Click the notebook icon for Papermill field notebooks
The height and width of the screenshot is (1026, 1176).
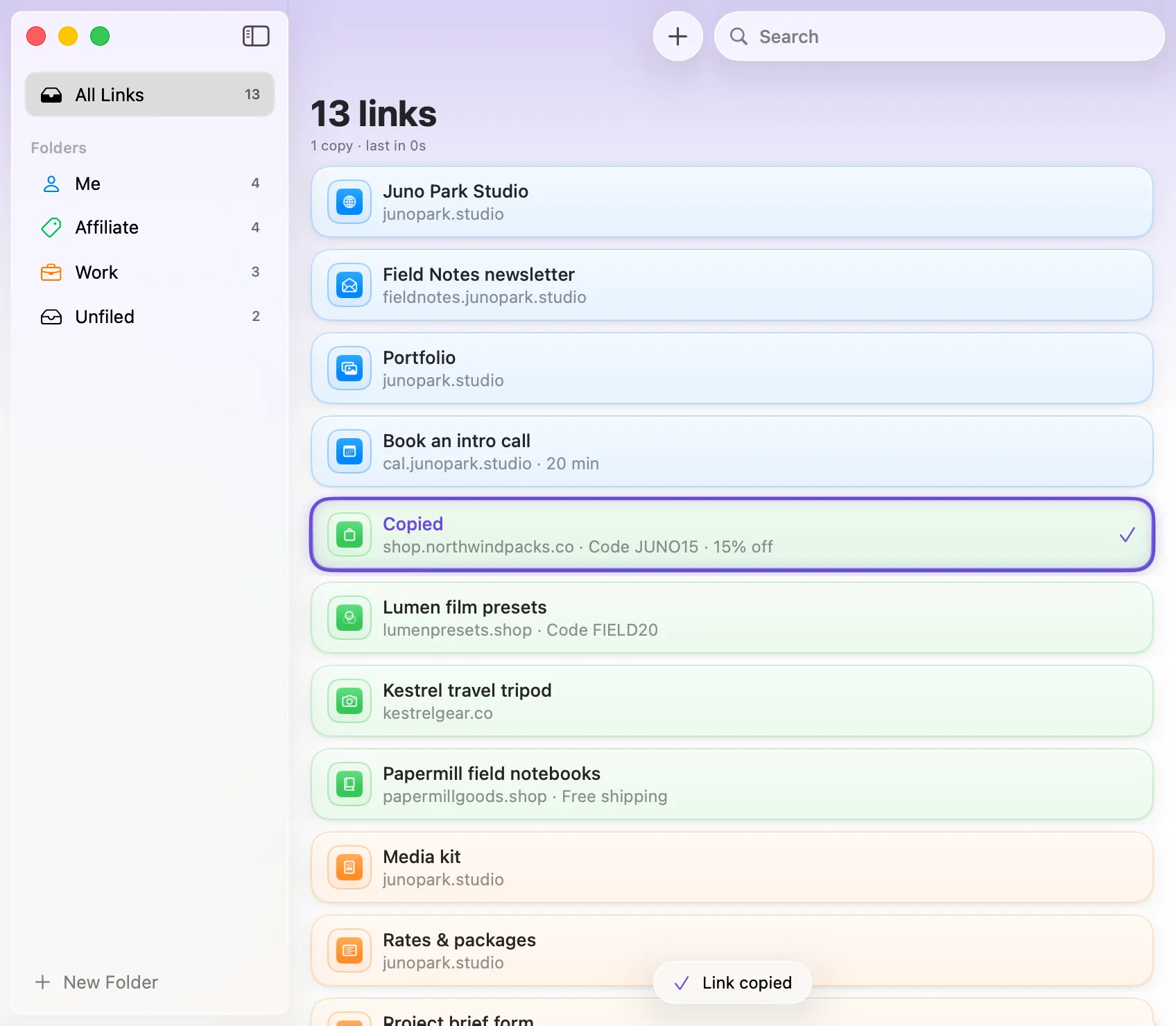[349, 784]
